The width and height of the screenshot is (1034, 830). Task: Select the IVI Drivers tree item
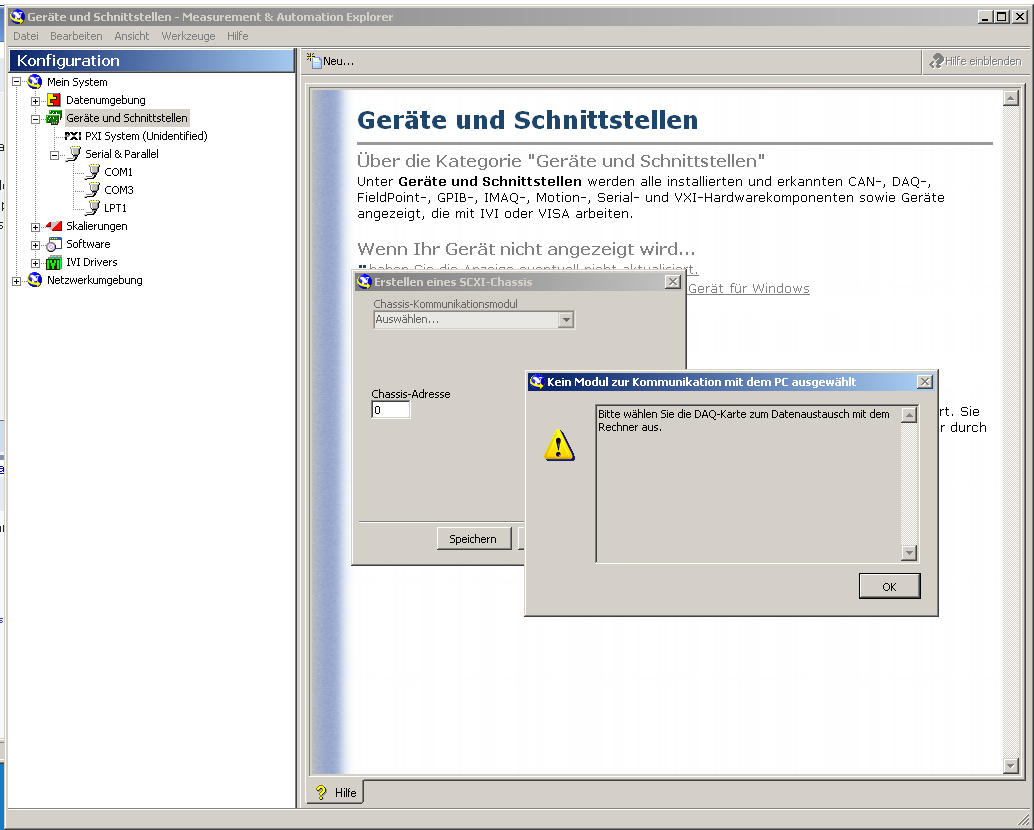tap(92, 262)
